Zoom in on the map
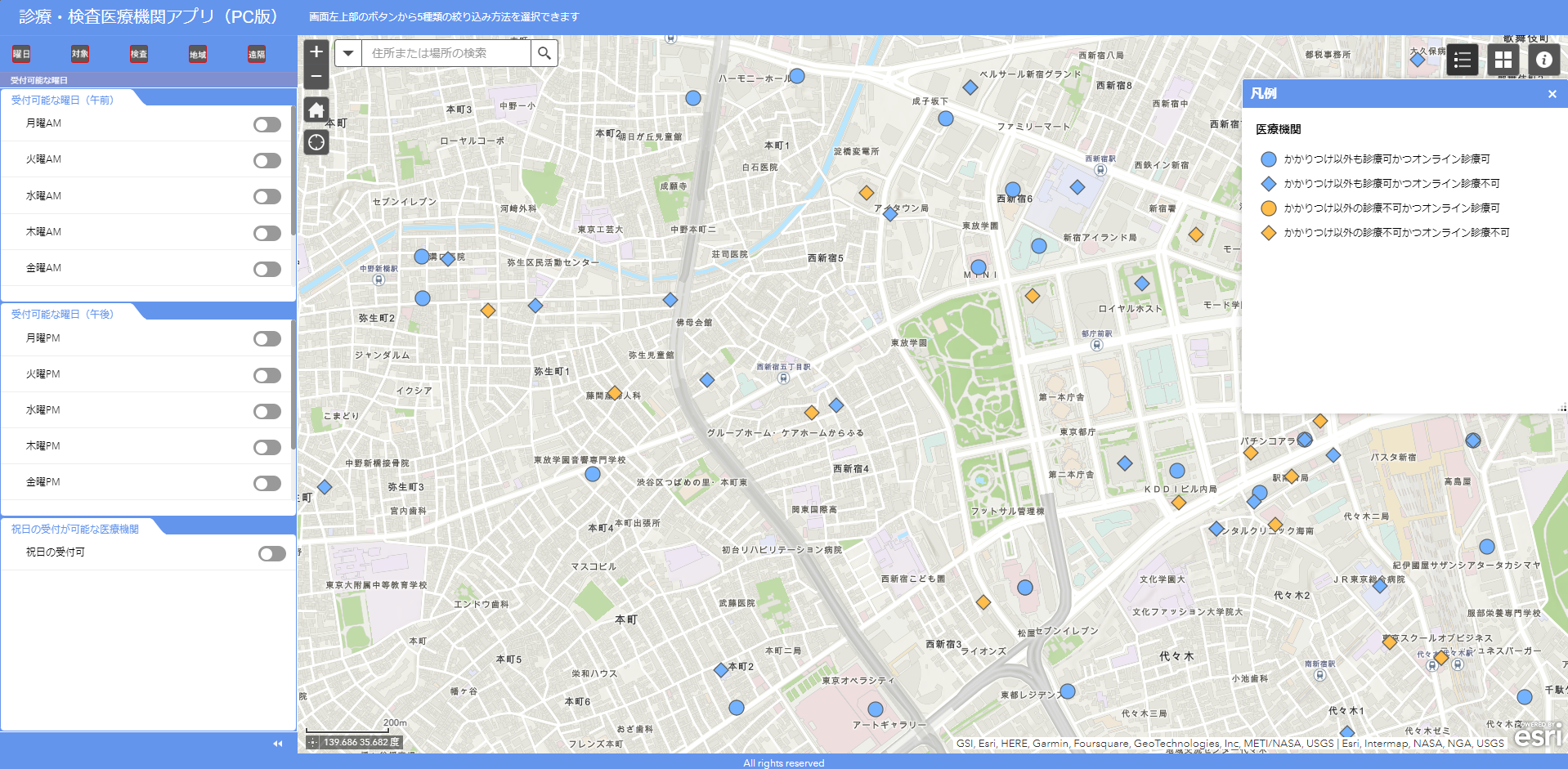This screenshot has width=1568, height=769. tap(316, 52)
